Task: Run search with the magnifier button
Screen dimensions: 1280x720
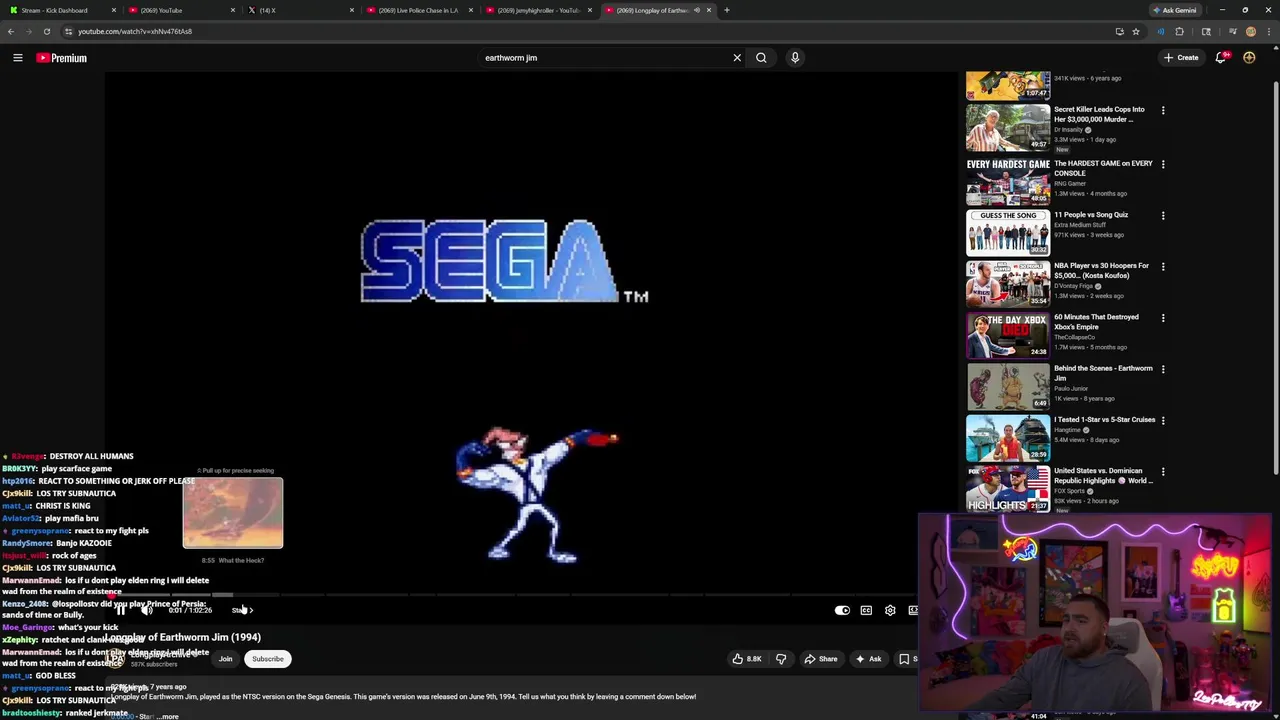Action: [x=761, y=58]
